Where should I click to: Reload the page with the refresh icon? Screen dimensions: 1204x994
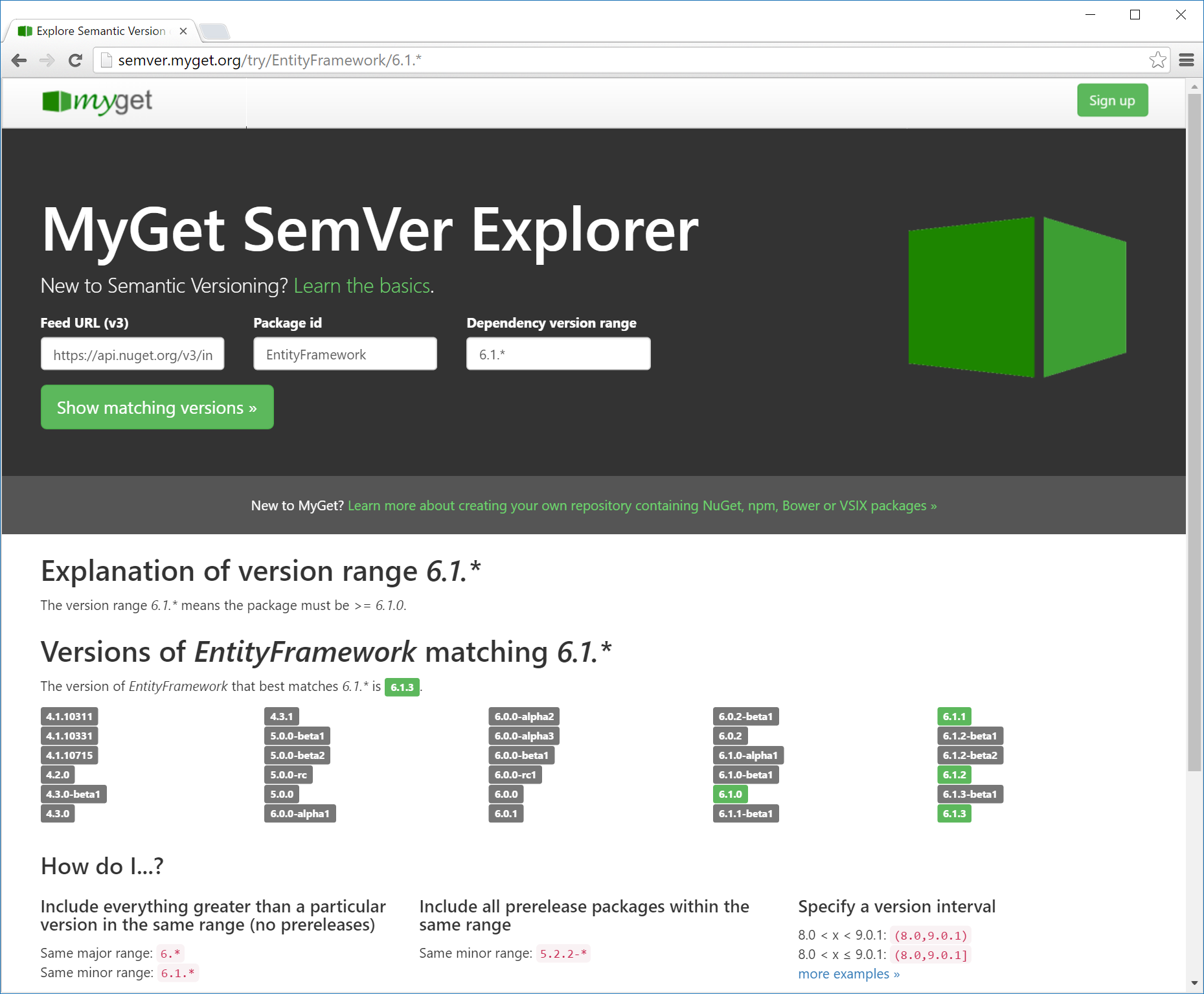[75, 60]
